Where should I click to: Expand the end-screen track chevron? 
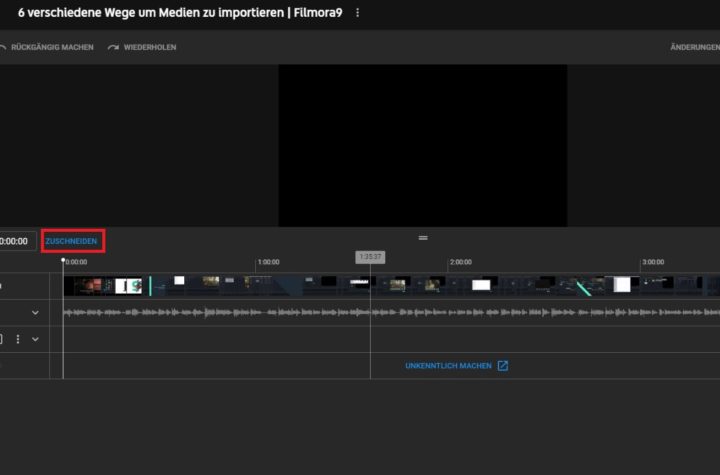pos(35,339)
